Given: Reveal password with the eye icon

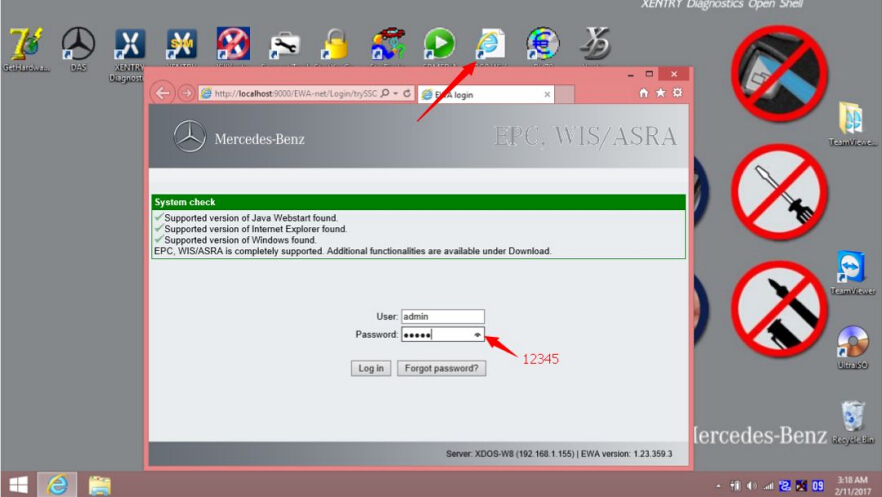Looking at the screenshot, I should (477, 335).
